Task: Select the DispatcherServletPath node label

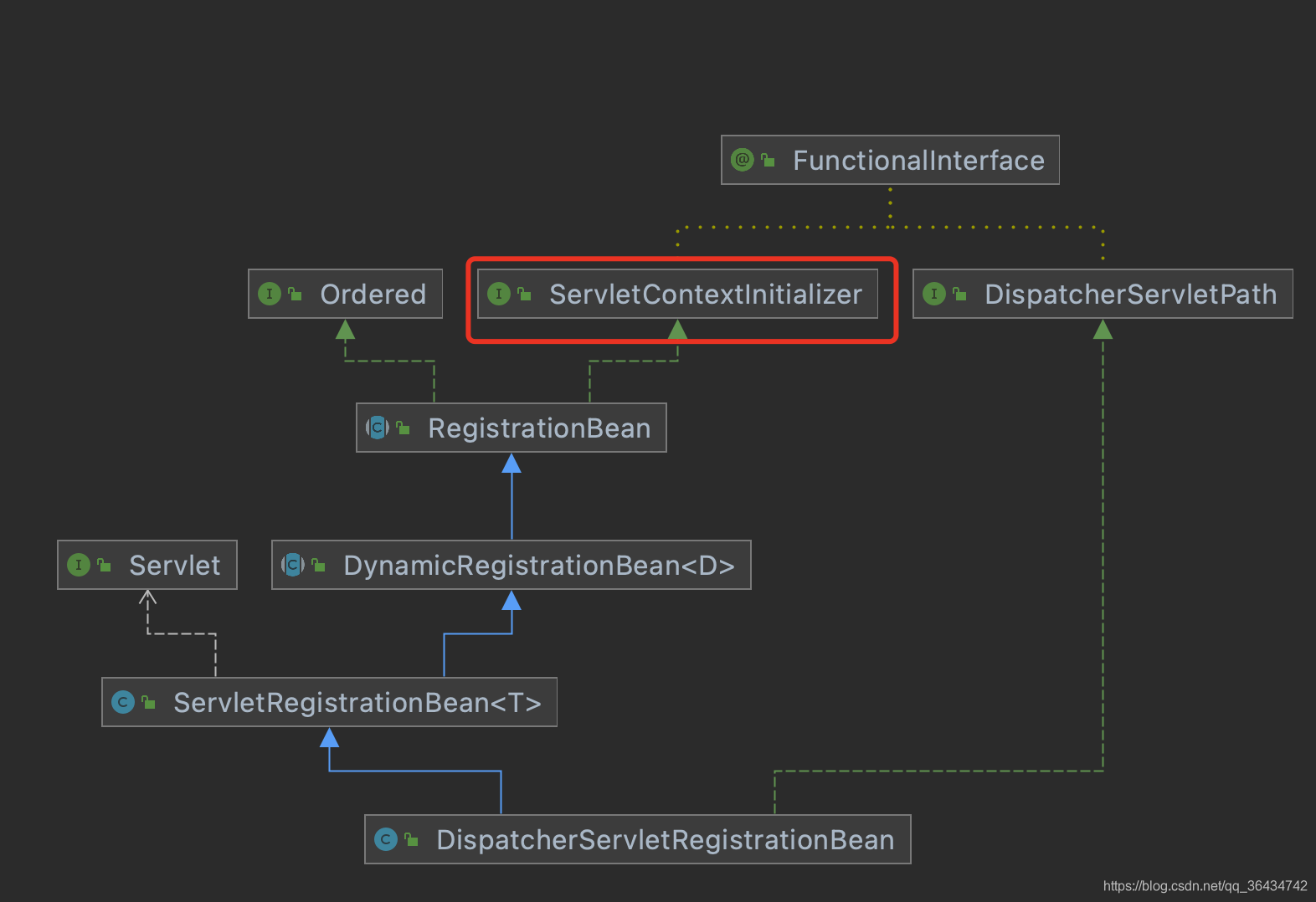Action: (x=1131, y=294)
